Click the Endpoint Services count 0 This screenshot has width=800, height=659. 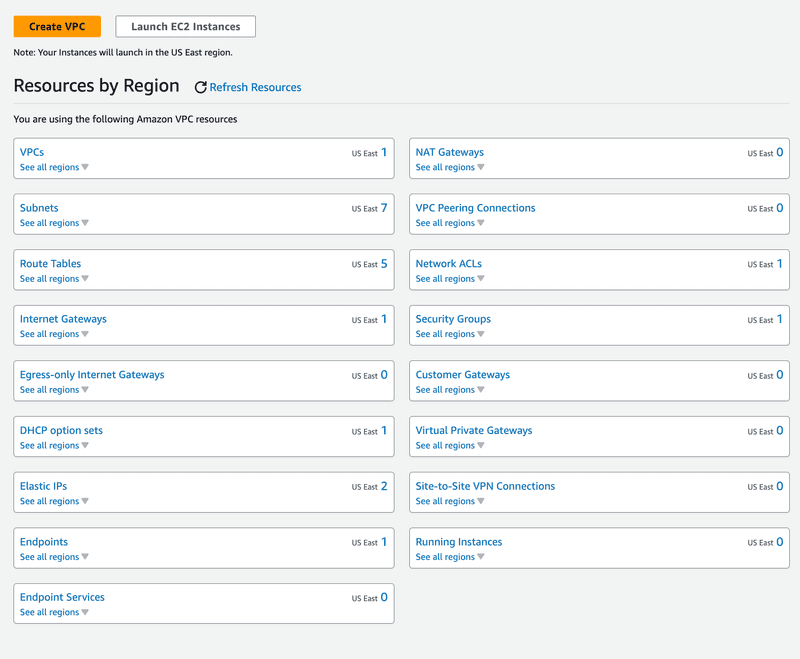[x=384, y=597]
